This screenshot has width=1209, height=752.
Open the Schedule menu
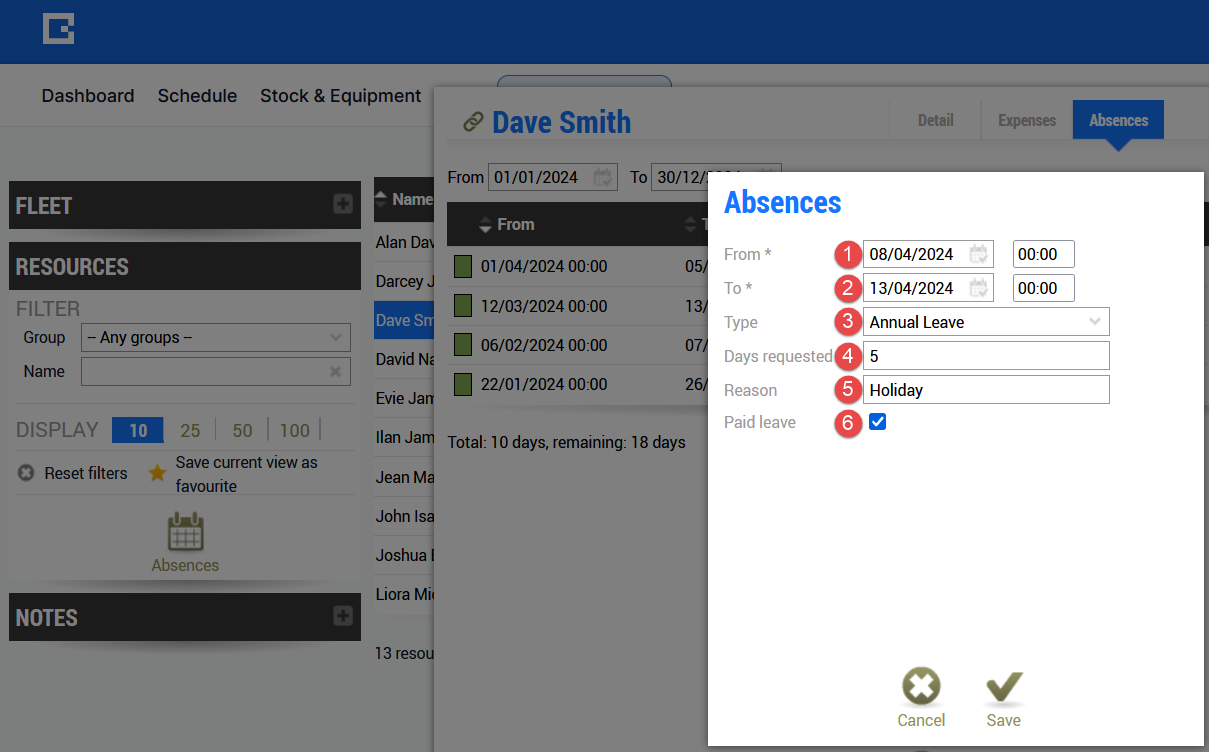click(197, 96)
